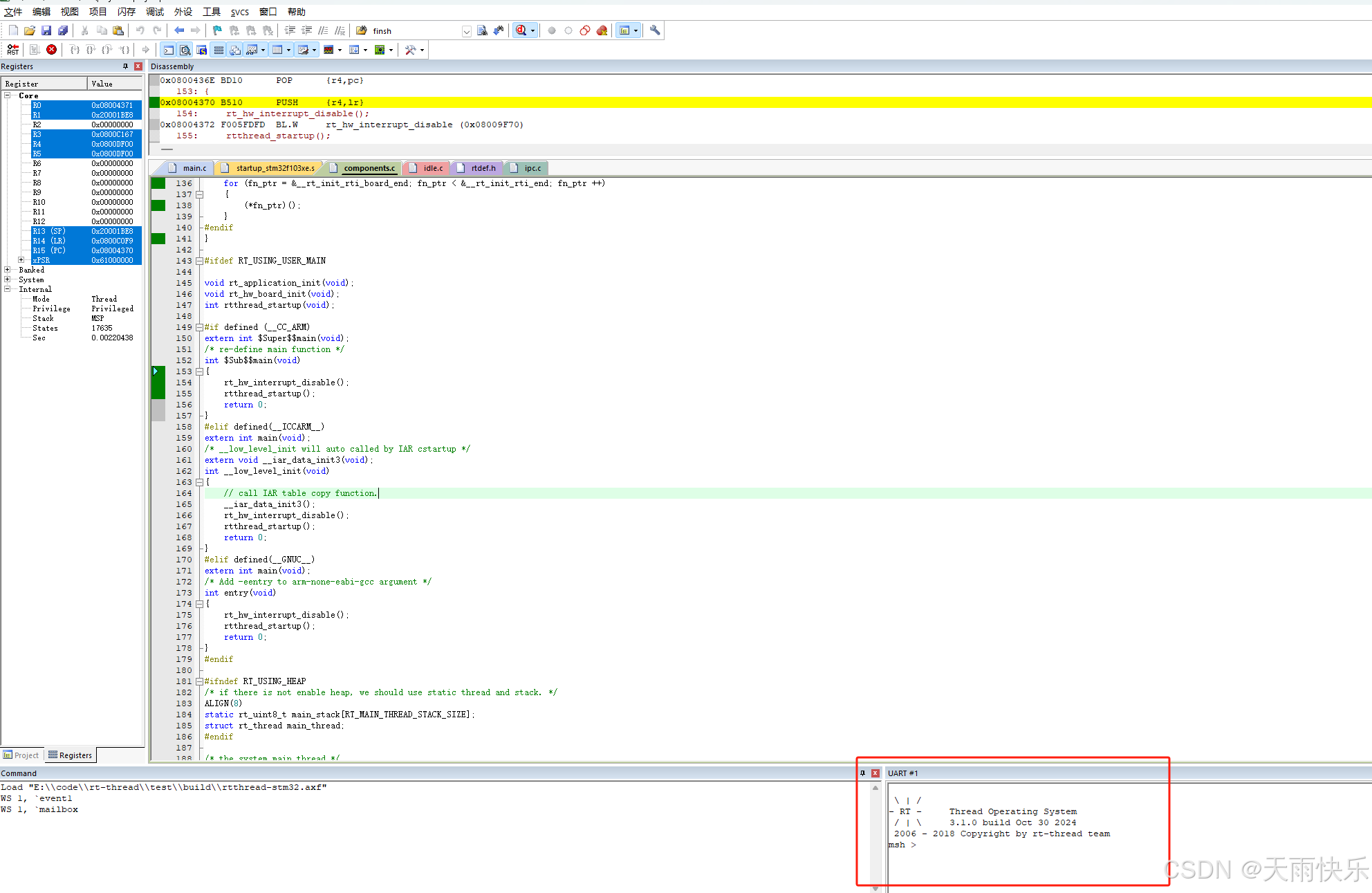Open the Configuration wrench icon

654,30
